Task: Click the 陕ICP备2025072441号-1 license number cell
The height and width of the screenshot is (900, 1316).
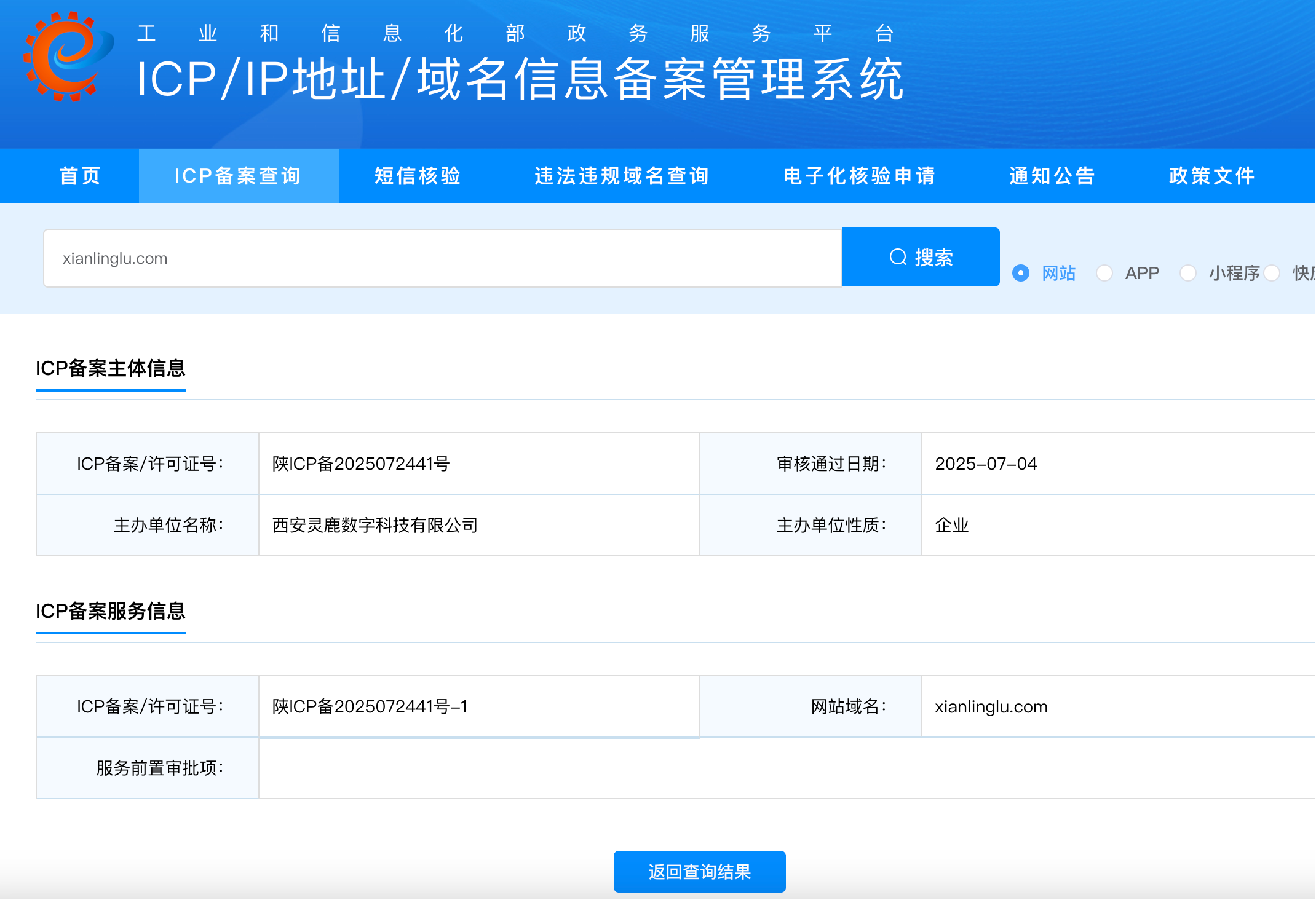Action: (x=370, y=707)
